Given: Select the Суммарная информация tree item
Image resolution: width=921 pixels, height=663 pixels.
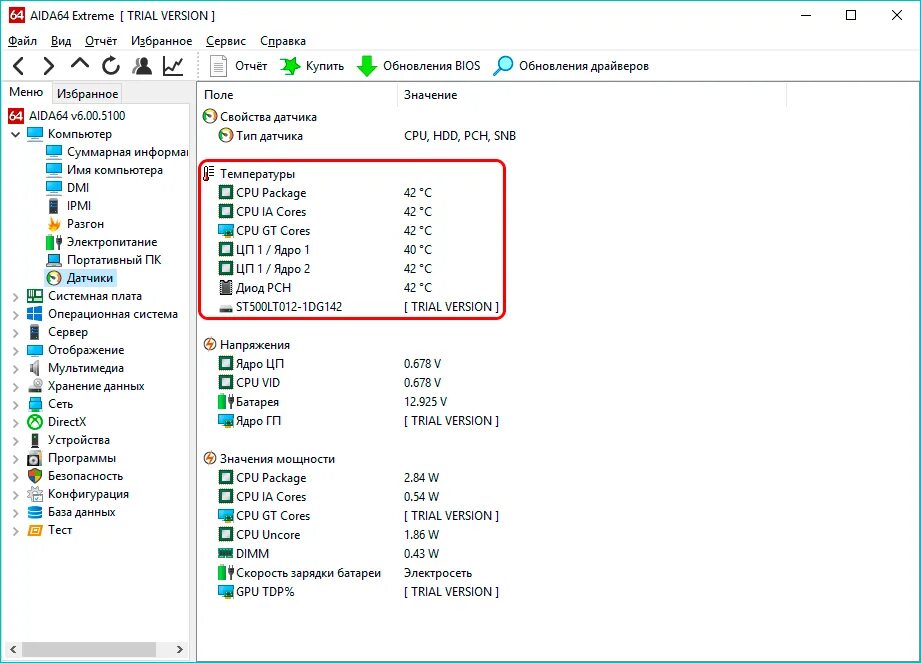Looking at the screenshot, I should 127,152.
